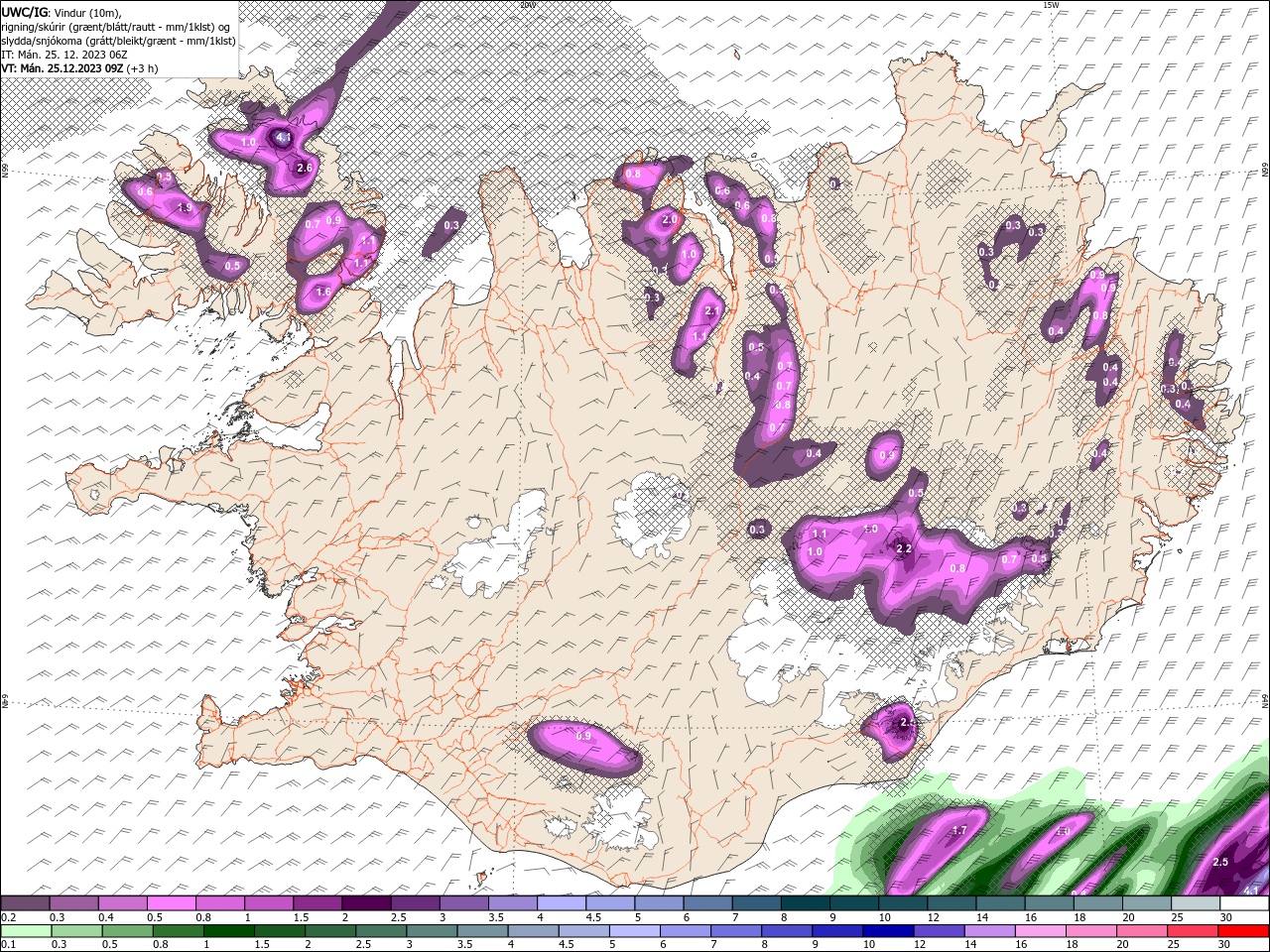The height and width of the screenshot is (952, 1270).
Task: Click the upper scale swatch between 0.2 and 0.3
Action: click(25, 902)
